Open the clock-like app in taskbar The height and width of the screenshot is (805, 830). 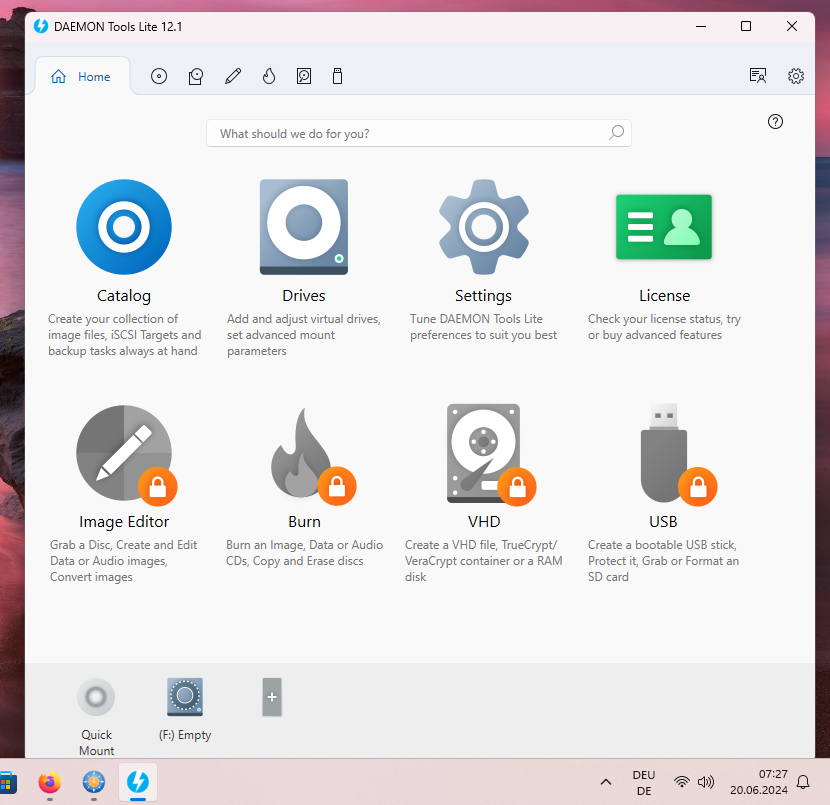94,782
